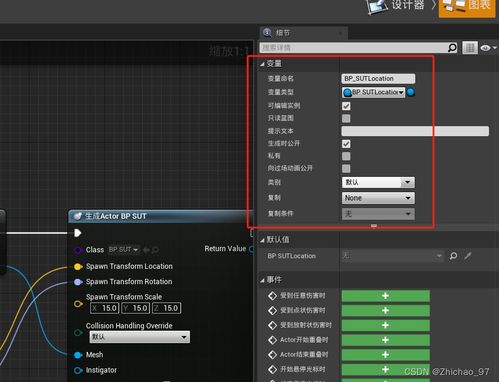Click the Mesh input pin
Screen dimensions: 499x382
(78, 355)
